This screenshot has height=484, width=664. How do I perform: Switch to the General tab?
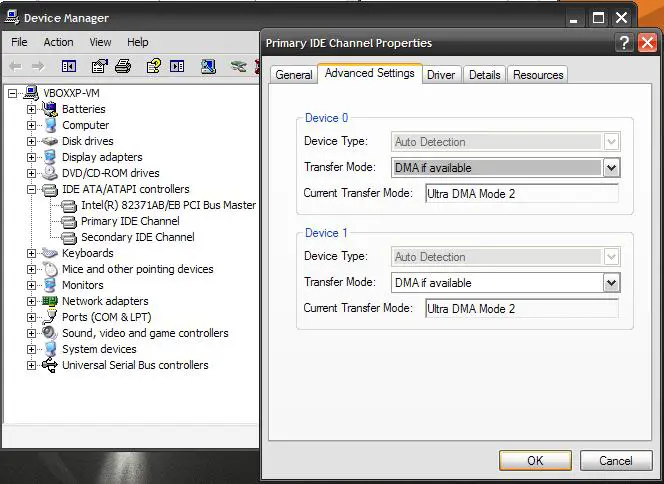293,75
